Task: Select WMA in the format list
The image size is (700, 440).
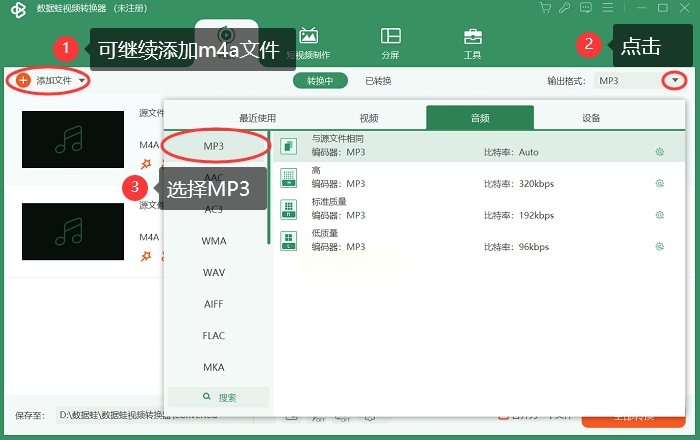Action: coord(214,241)
